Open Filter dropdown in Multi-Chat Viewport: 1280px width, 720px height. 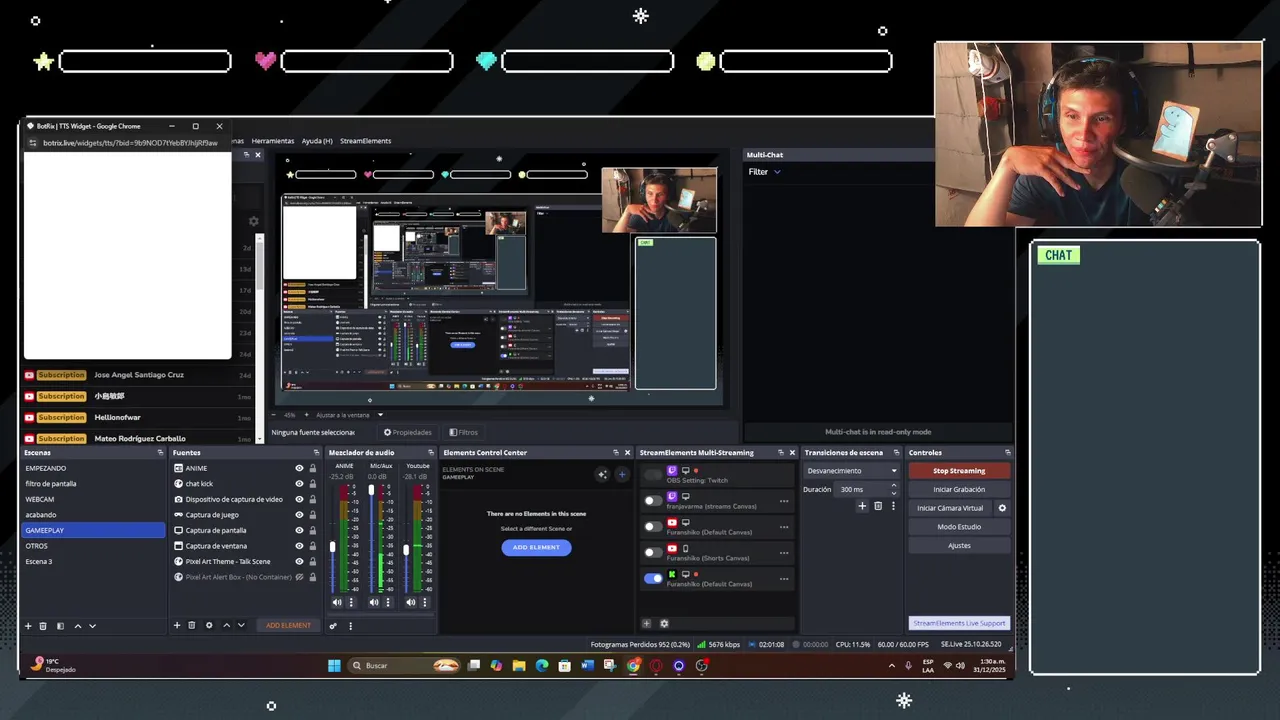[x=764, y=172]
